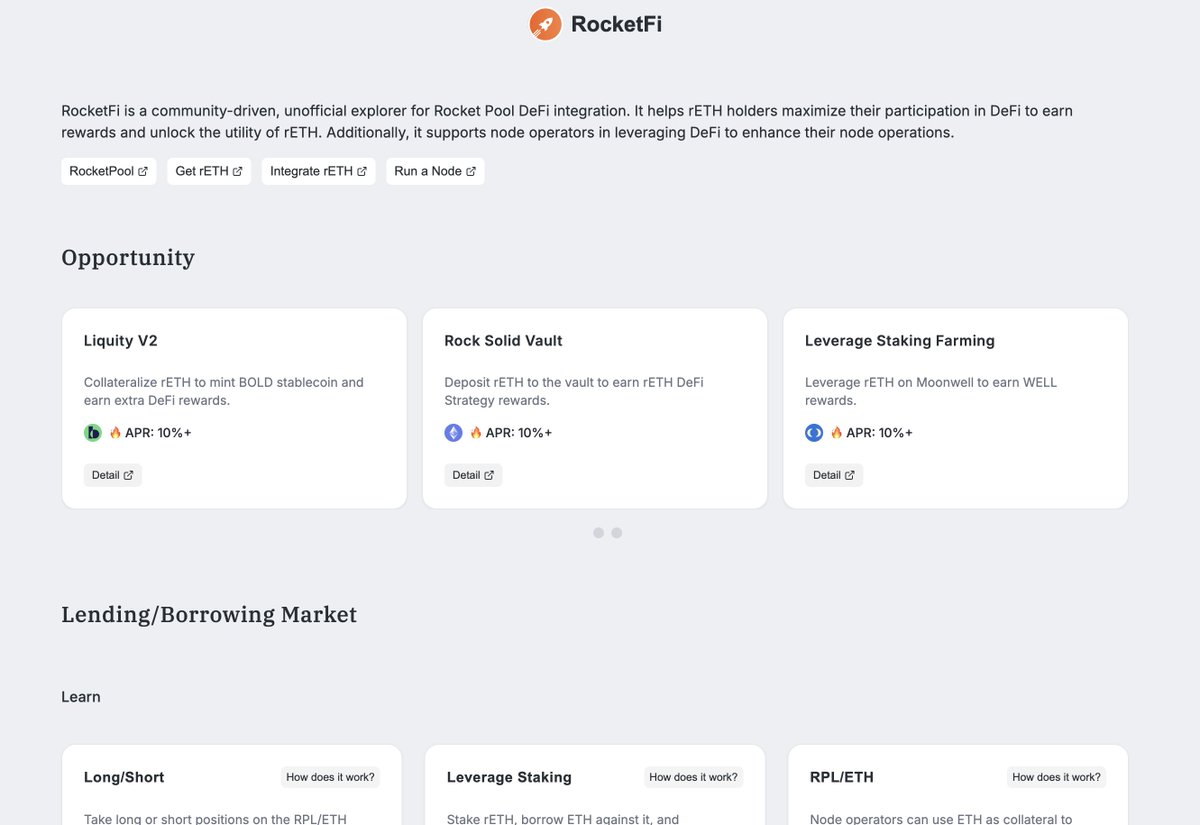Click the Moonwell icon on Leverage Staking Farming card
1200x825 pixels.
pyautogui.click(x=812, y=432)
